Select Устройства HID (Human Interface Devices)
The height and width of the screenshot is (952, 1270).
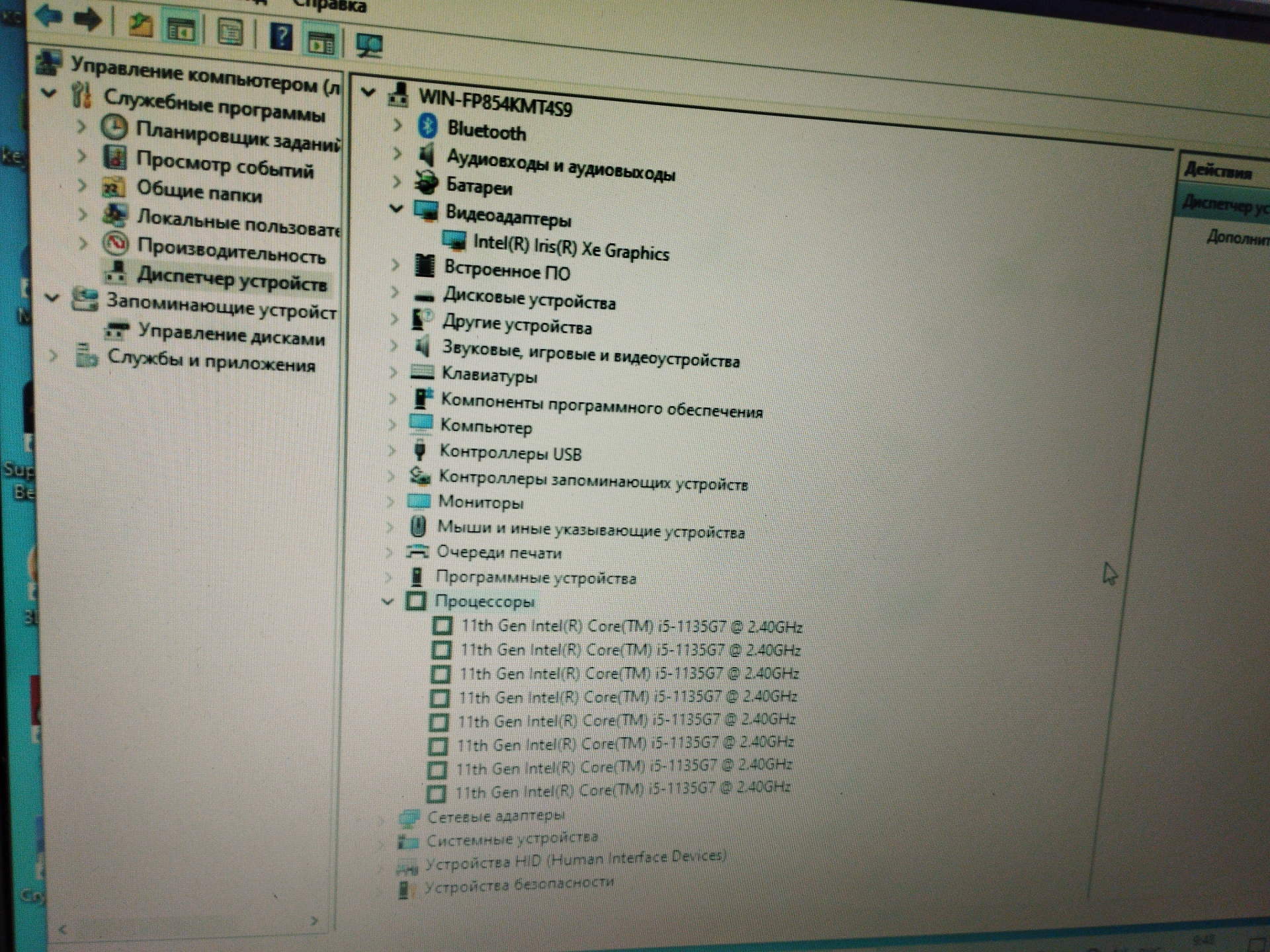pyautogui.click(x=575, y=861)
